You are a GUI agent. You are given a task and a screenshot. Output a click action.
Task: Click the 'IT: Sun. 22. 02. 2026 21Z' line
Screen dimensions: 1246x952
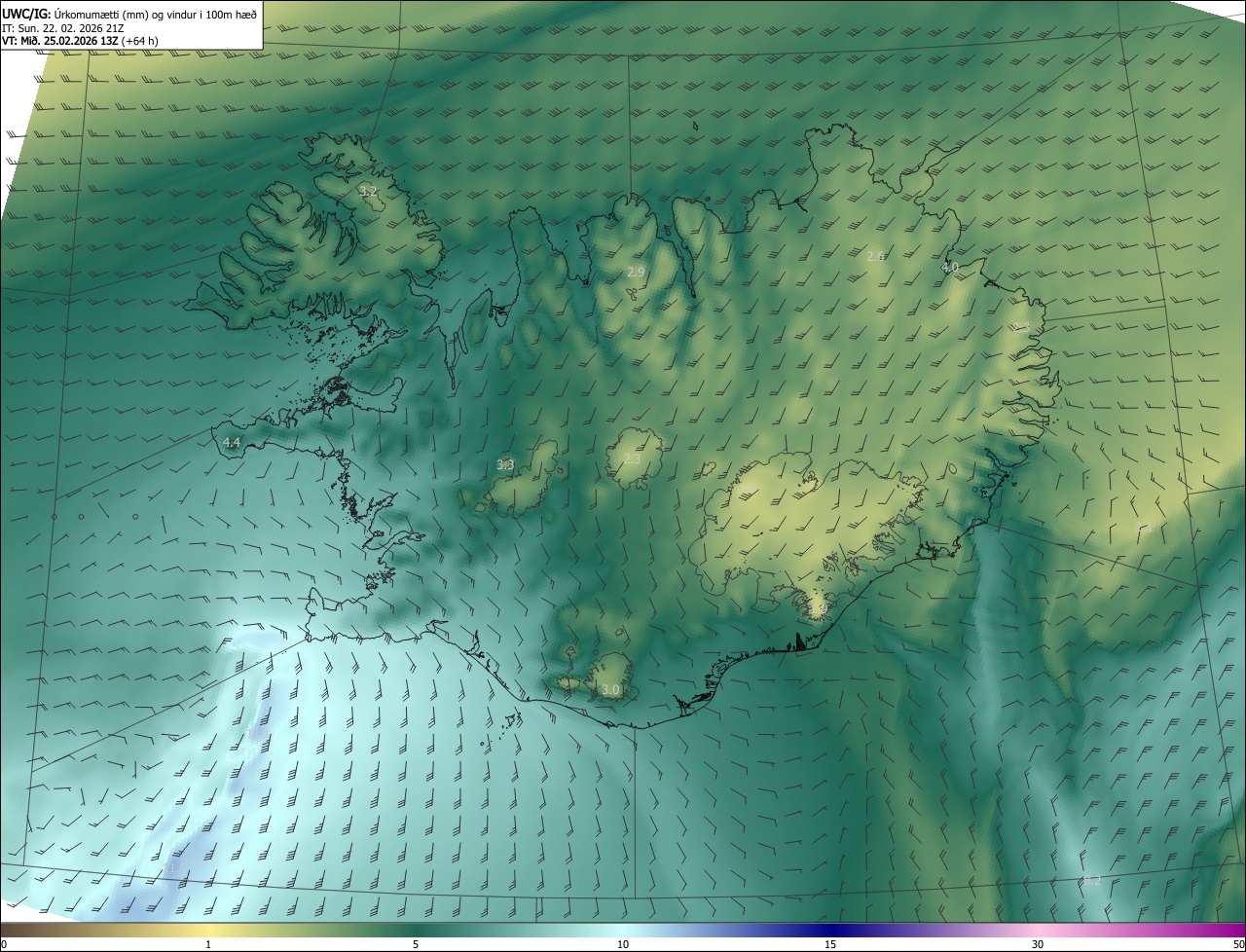point(62,27)
